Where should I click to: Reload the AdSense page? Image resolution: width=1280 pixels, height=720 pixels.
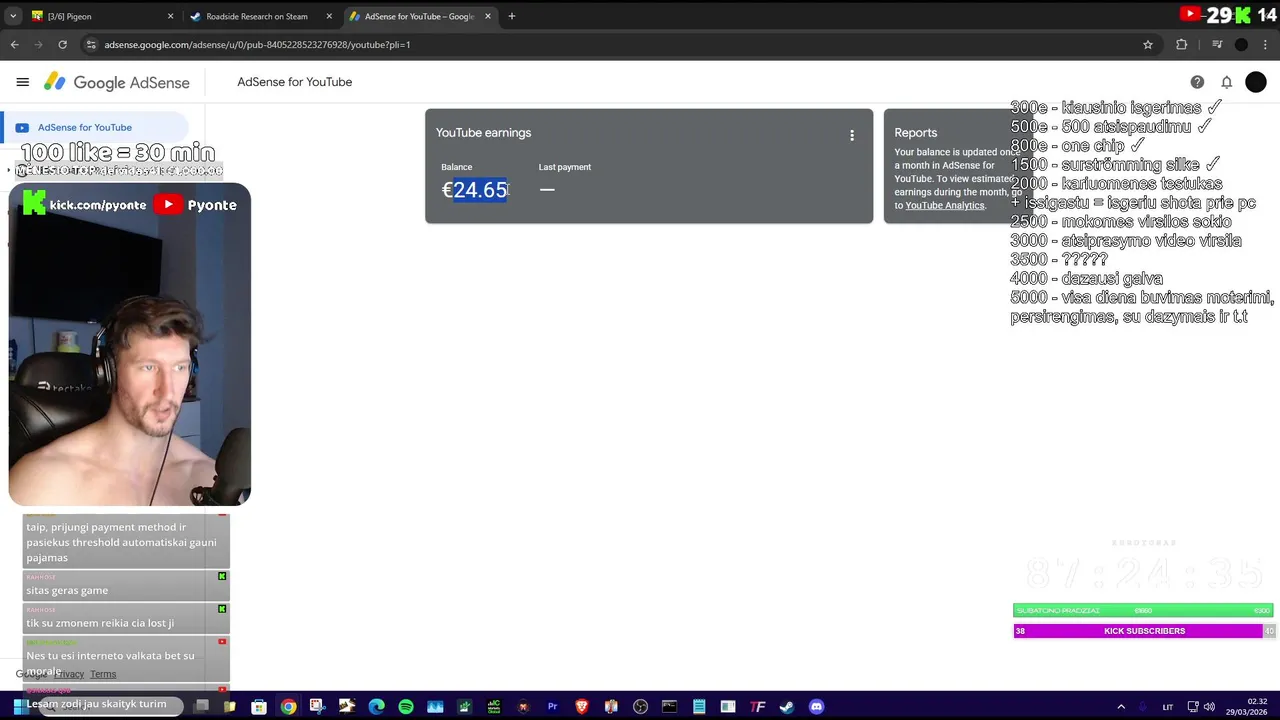[62, 44]
